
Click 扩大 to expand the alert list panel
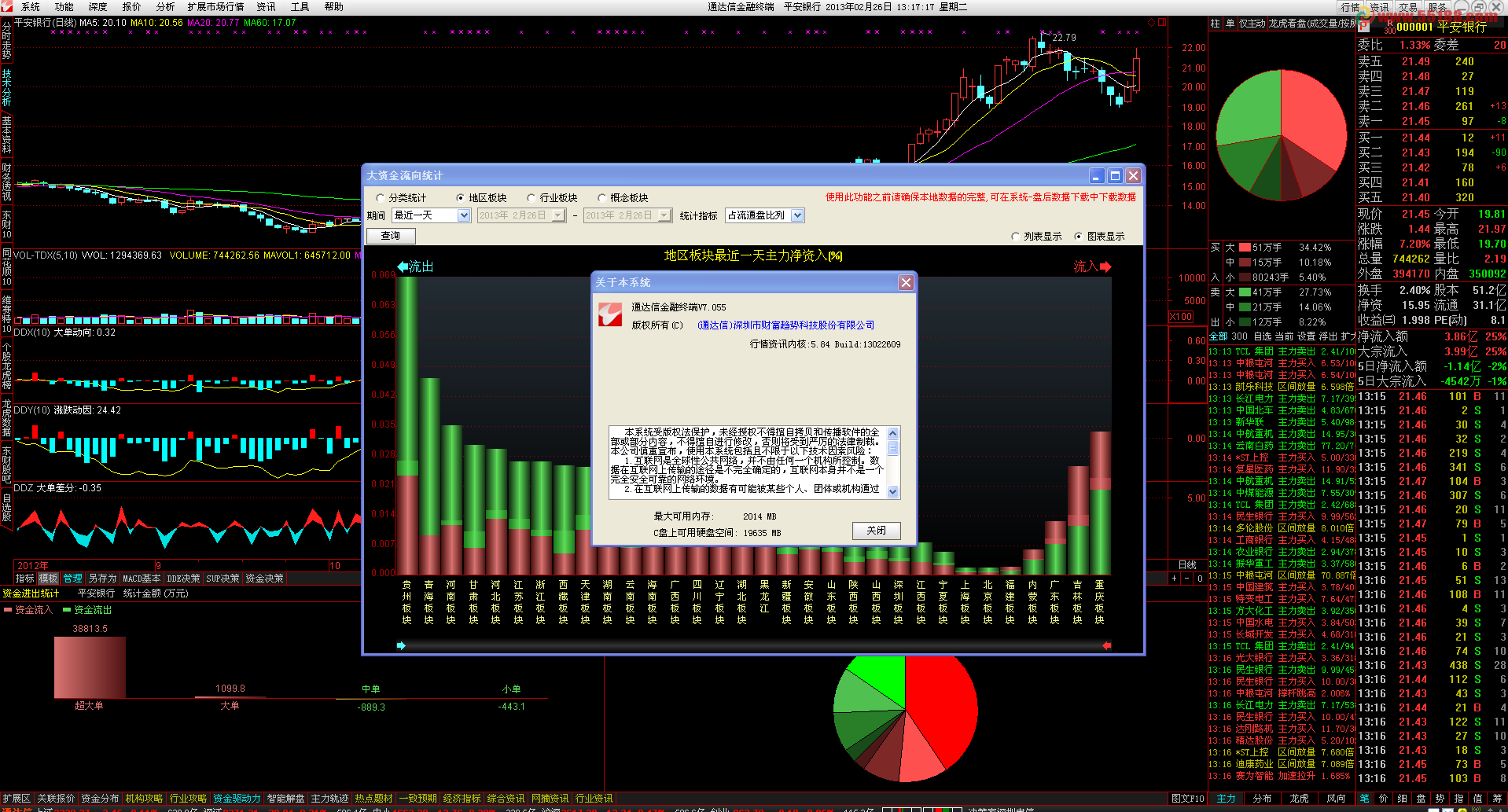tap(1348, 336)
